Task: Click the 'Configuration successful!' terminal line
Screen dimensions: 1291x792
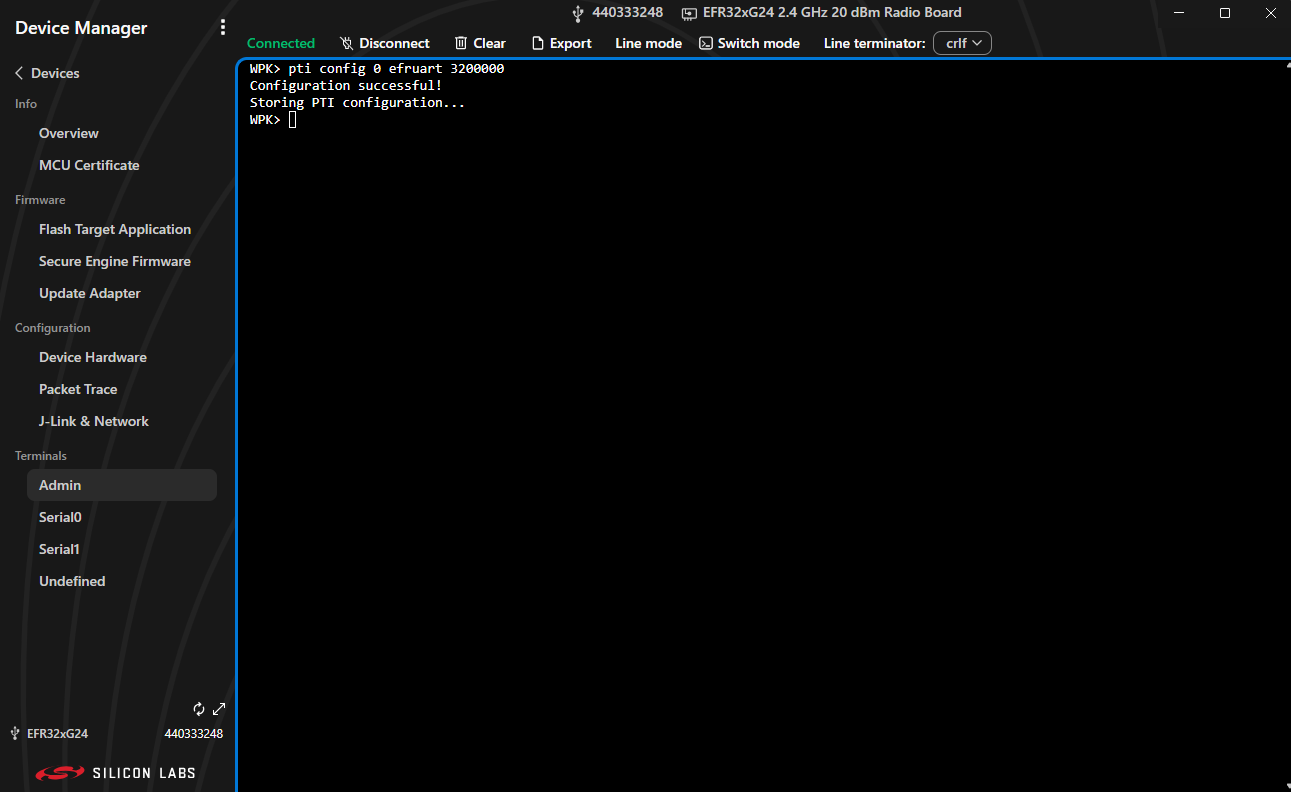Action: pos(346,86)
